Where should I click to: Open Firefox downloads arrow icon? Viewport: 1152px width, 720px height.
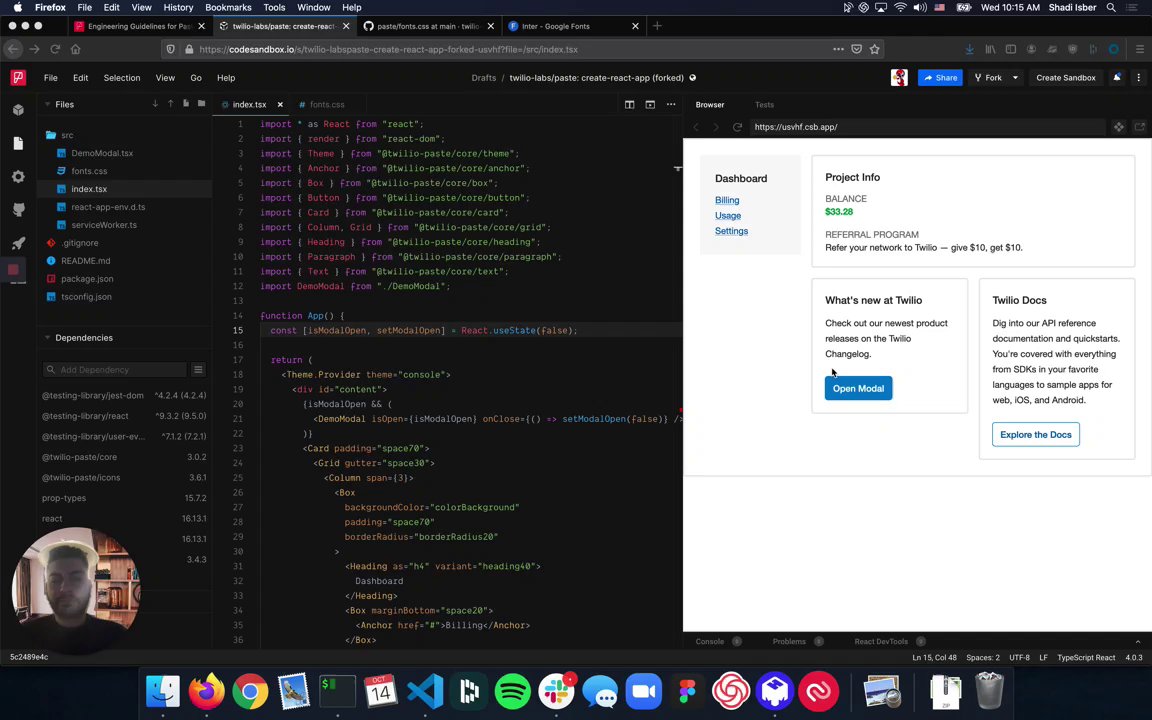(969, 49)
